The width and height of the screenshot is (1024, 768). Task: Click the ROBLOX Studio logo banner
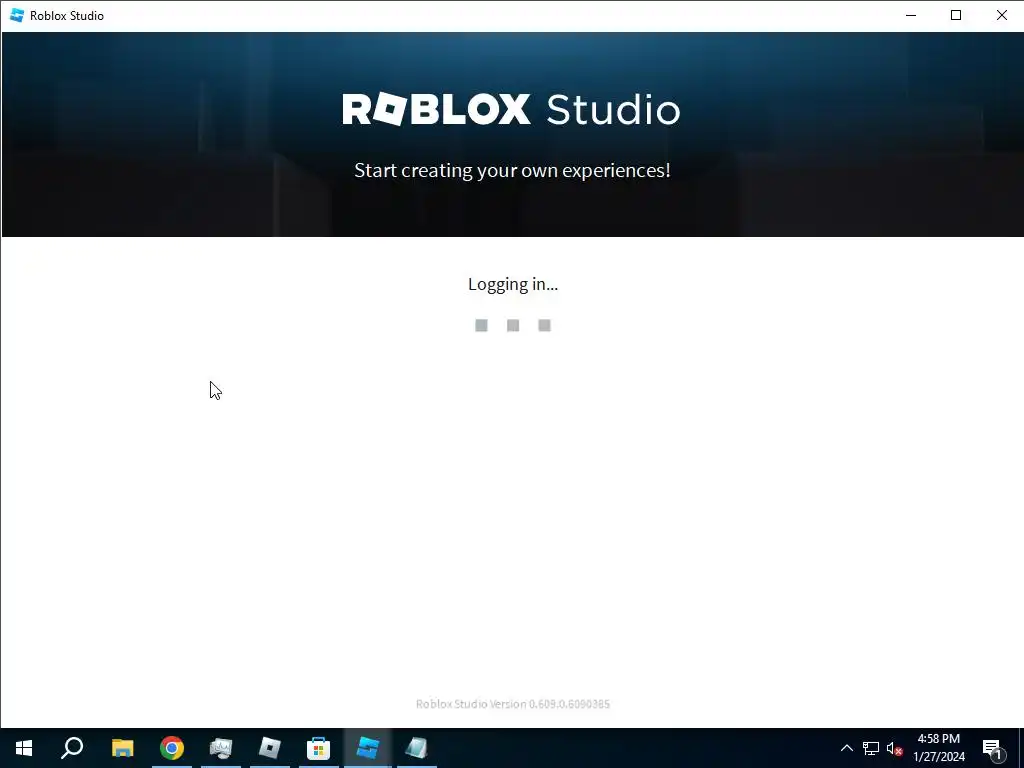[511, 109]
